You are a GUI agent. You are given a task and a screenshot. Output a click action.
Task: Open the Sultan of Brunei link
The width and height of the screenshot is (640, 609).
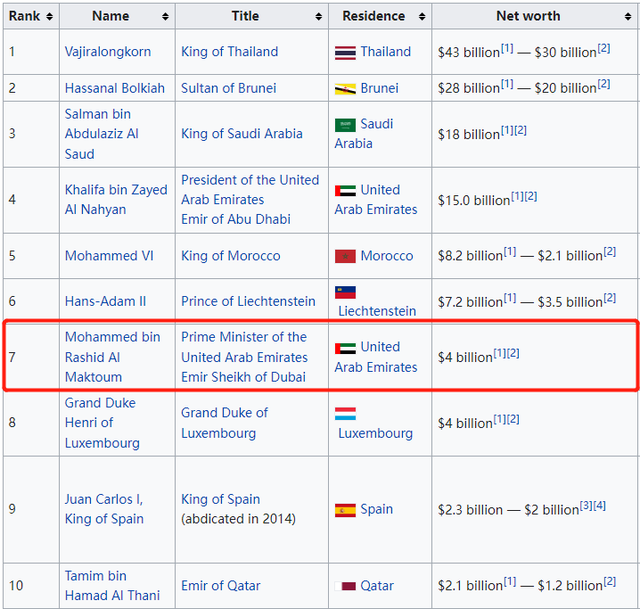click(229, 88)
